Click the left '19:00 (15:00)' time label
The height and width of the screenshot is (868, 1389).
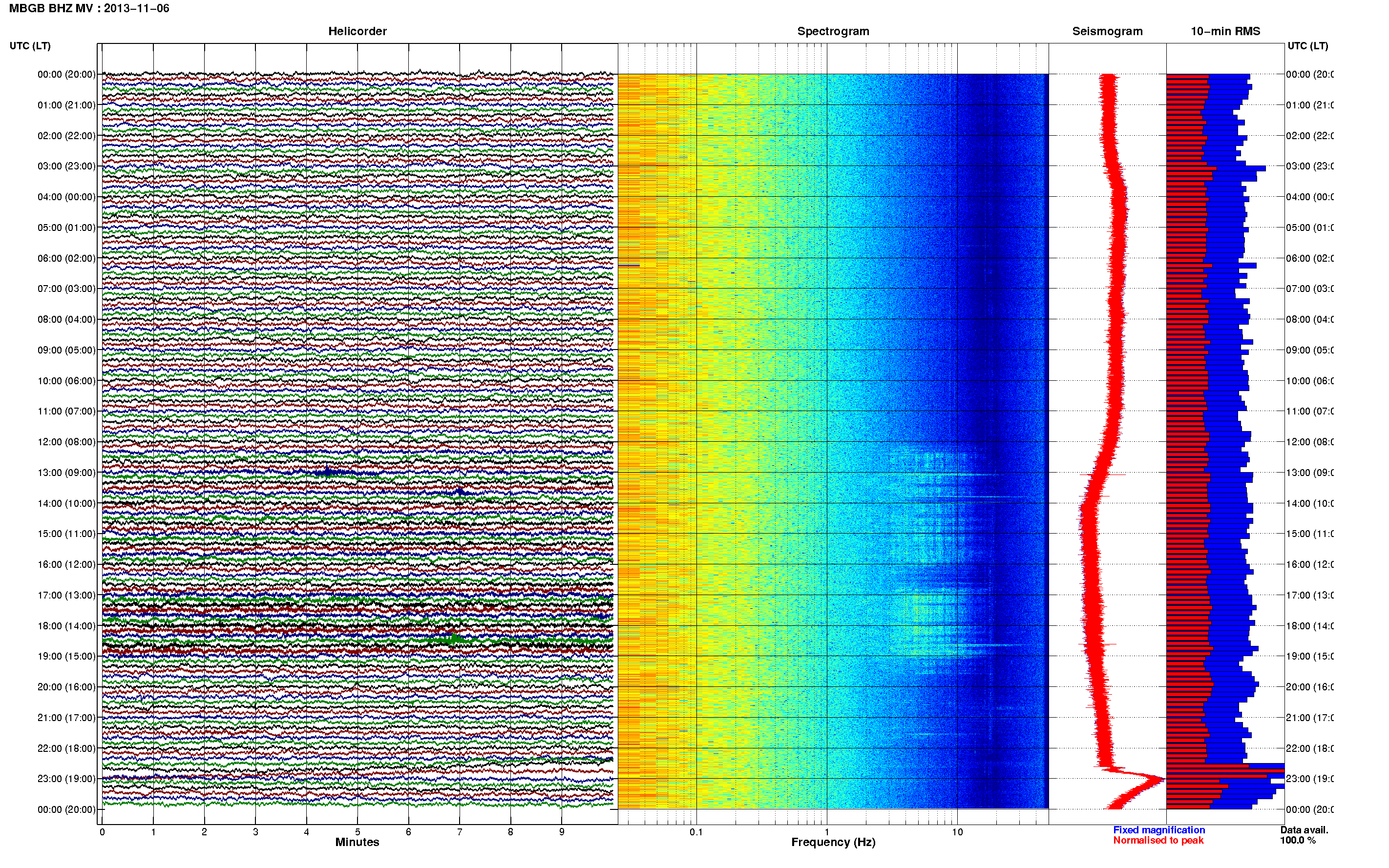click(x=66, y=656)
